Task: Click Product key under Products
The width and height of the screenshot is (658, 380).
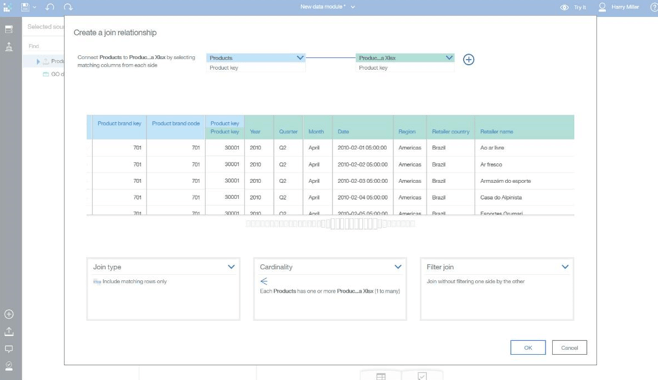Action: [224, 68]
